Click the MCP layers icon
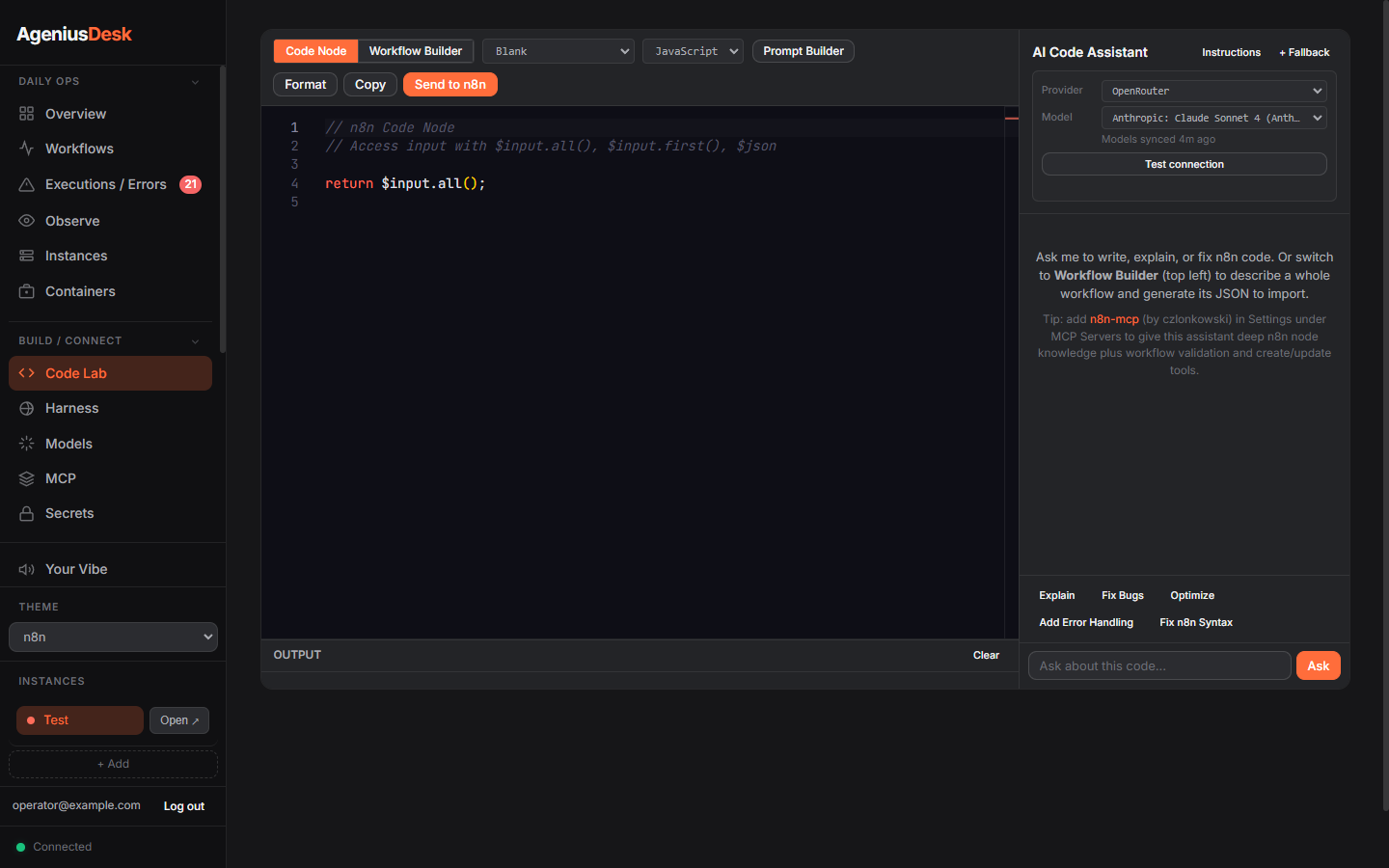Screen dimensions: 1389x868 pos(26,478)
